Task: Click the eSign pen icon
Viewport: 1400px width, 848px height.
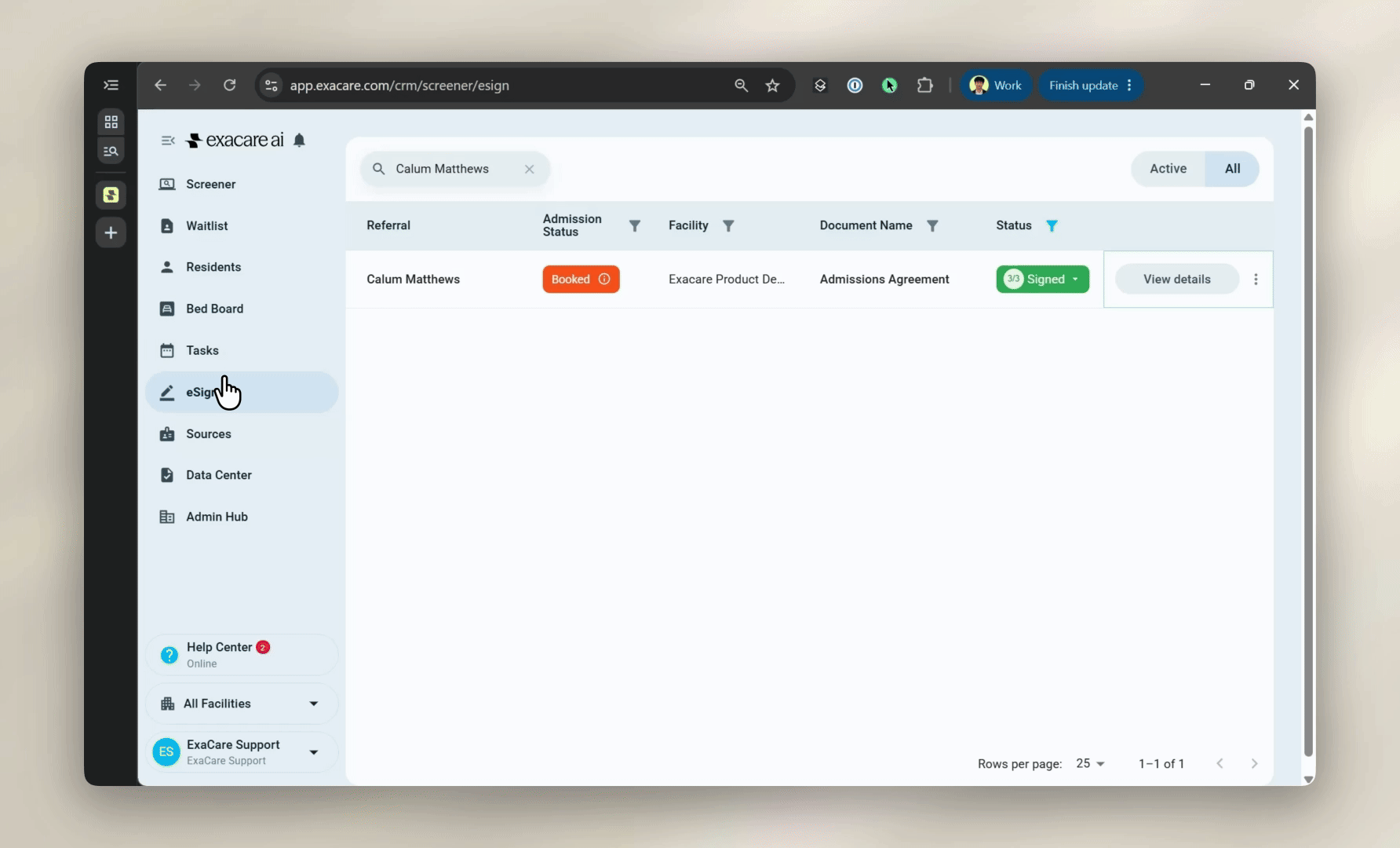Action: pos(167,393)
